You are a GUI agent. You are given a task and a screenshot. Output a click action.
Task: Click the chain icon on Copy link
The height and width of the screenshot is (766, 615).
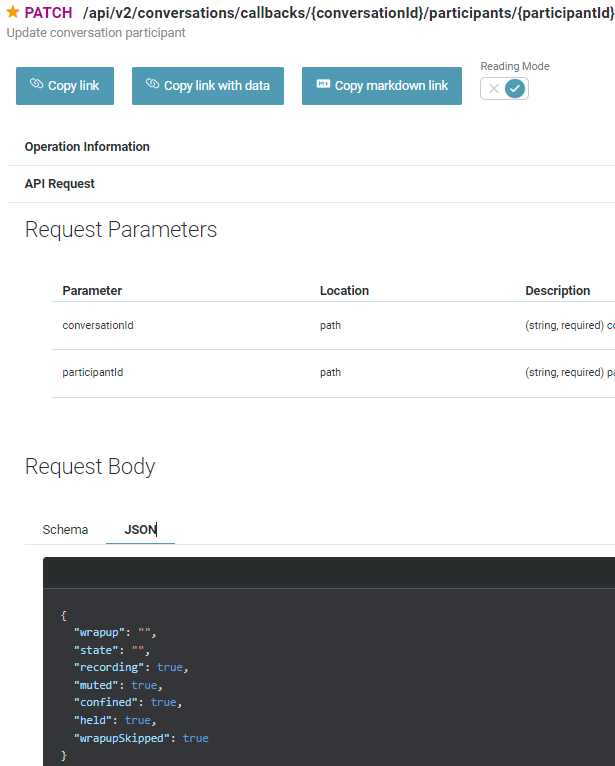tap(37, 85)
